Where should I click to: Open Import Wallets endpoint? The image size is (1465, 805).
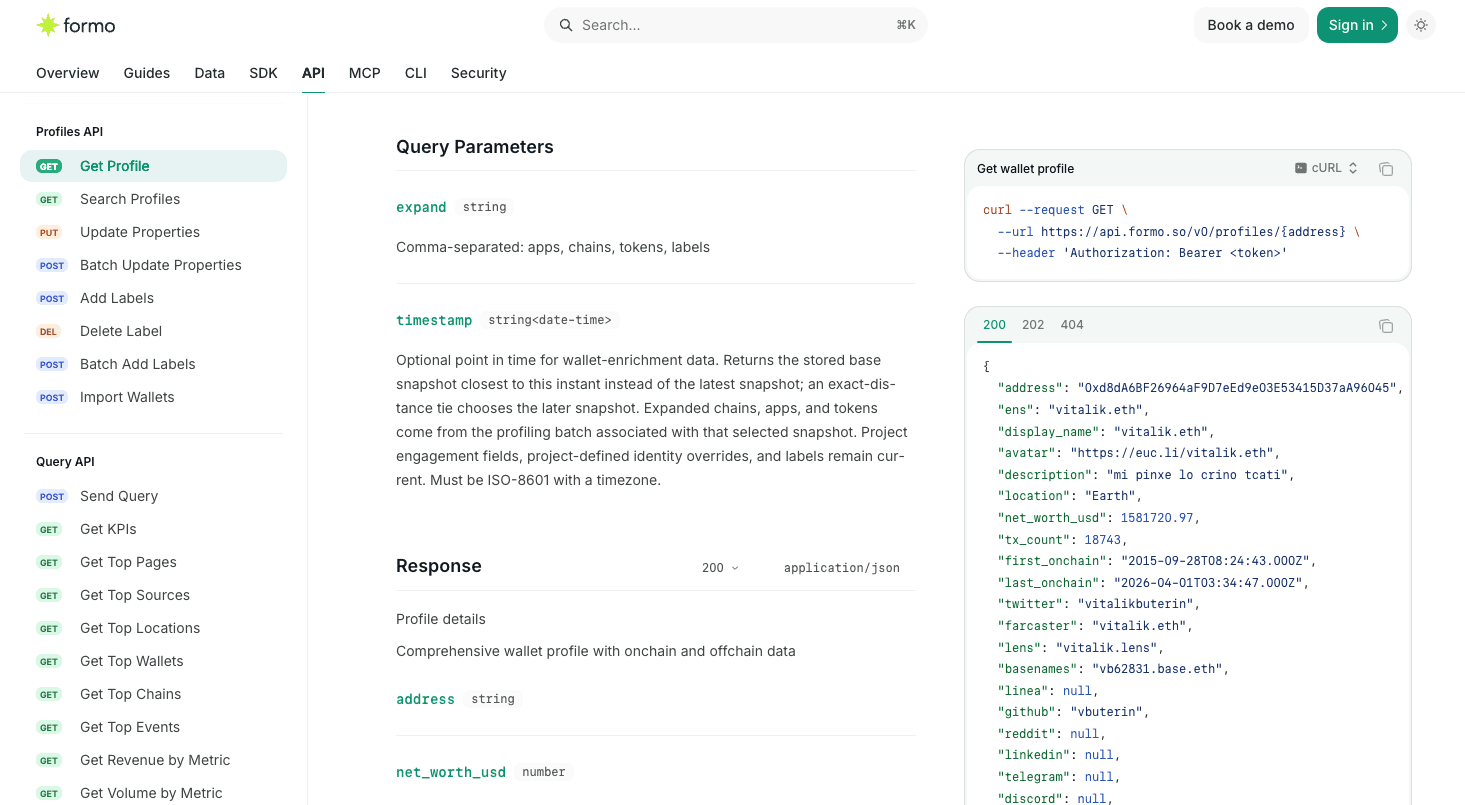(x=154, y=397)
